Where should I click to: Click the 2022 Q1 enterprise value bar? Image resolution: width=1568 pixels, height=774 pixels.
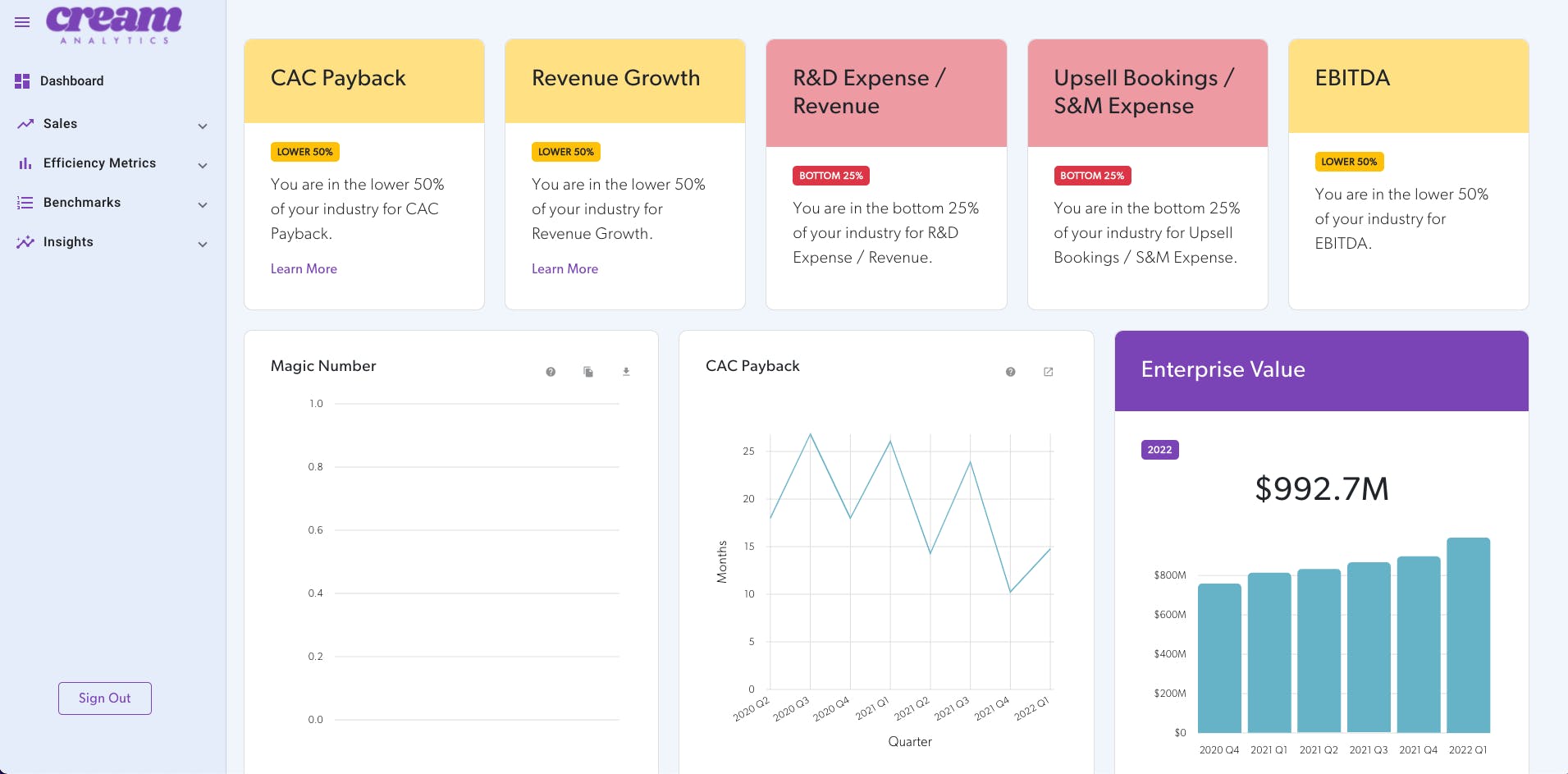point(1468,635)
